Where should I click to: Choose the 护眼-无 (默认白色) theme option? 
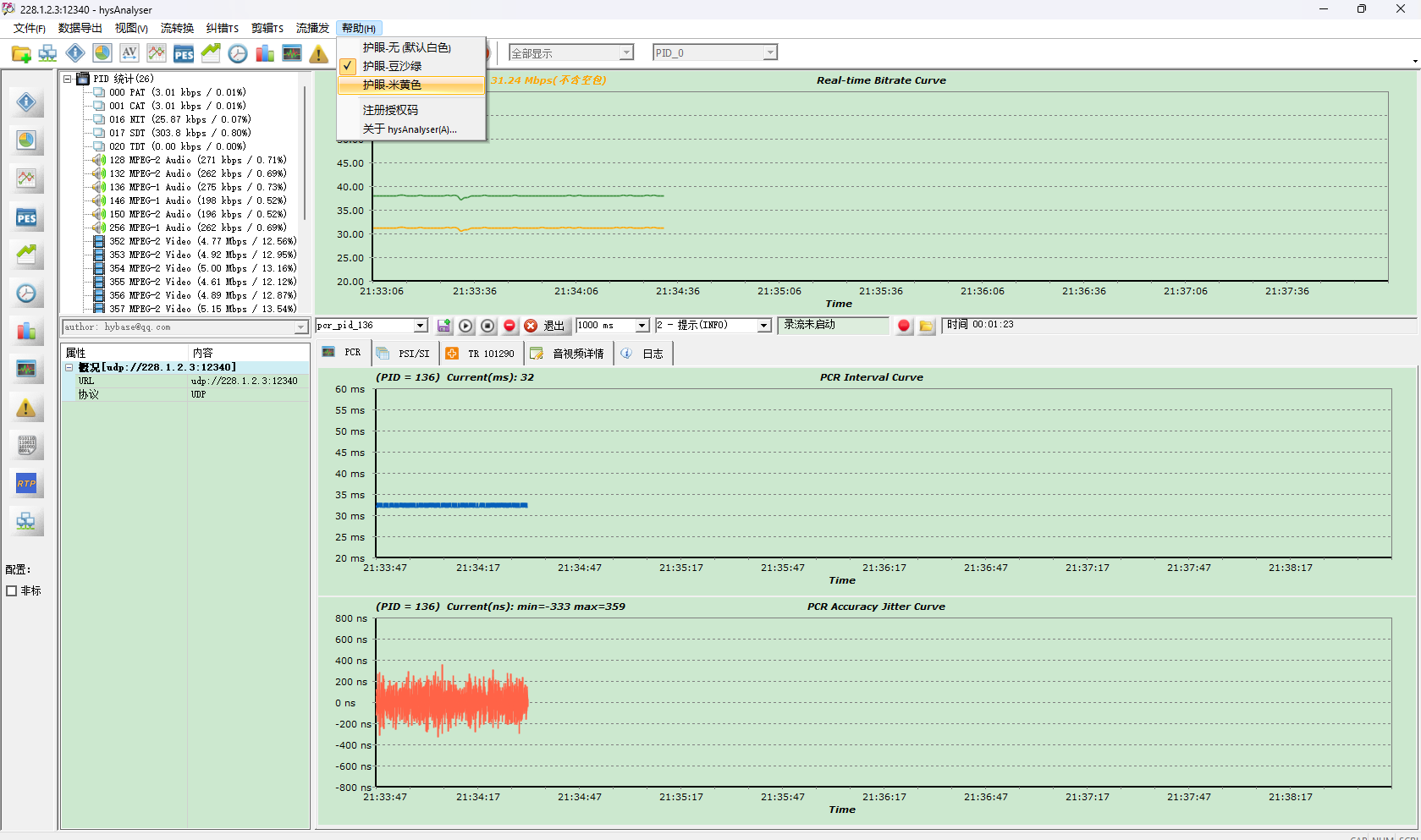point(406,47)
